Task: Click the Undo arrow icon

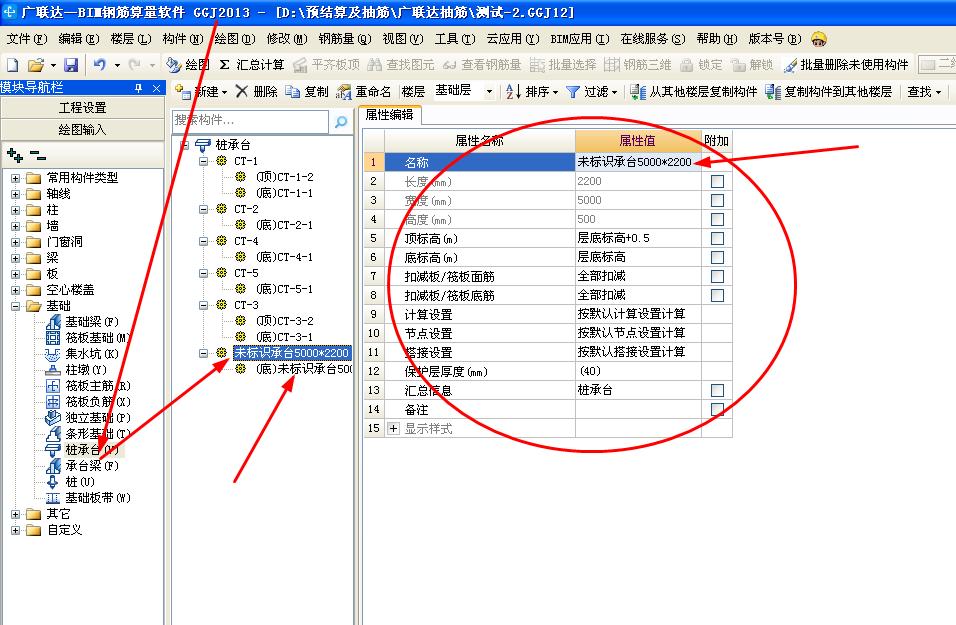Action: 99,64
